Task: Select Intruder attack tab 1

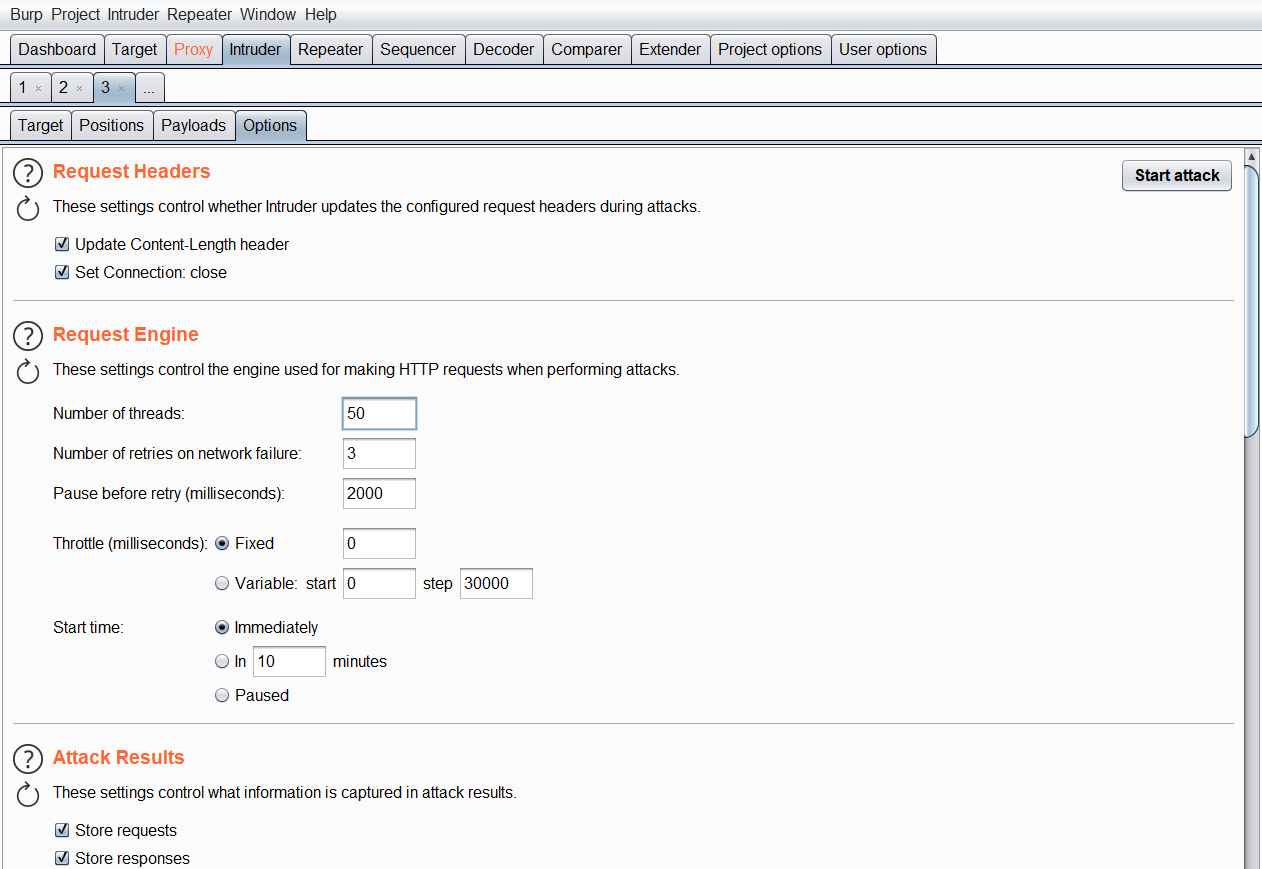Action: pyautogui.click(x=23, y=87)
